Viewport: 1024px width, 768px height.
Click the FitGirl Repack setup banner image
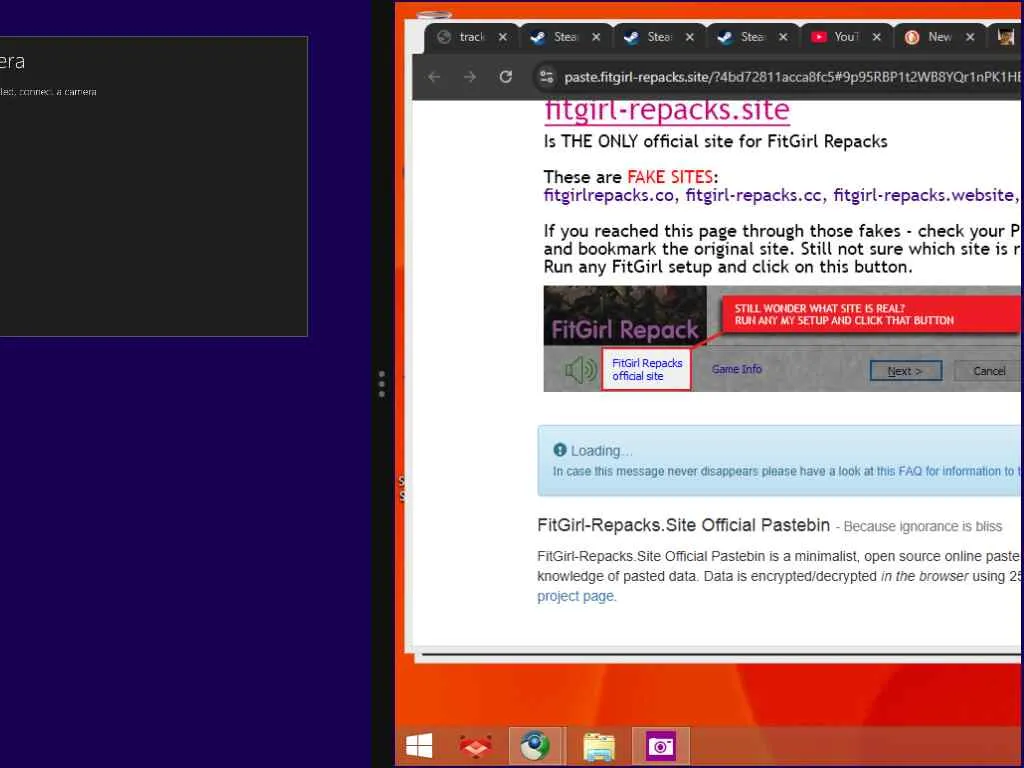(x=782, y=338)
